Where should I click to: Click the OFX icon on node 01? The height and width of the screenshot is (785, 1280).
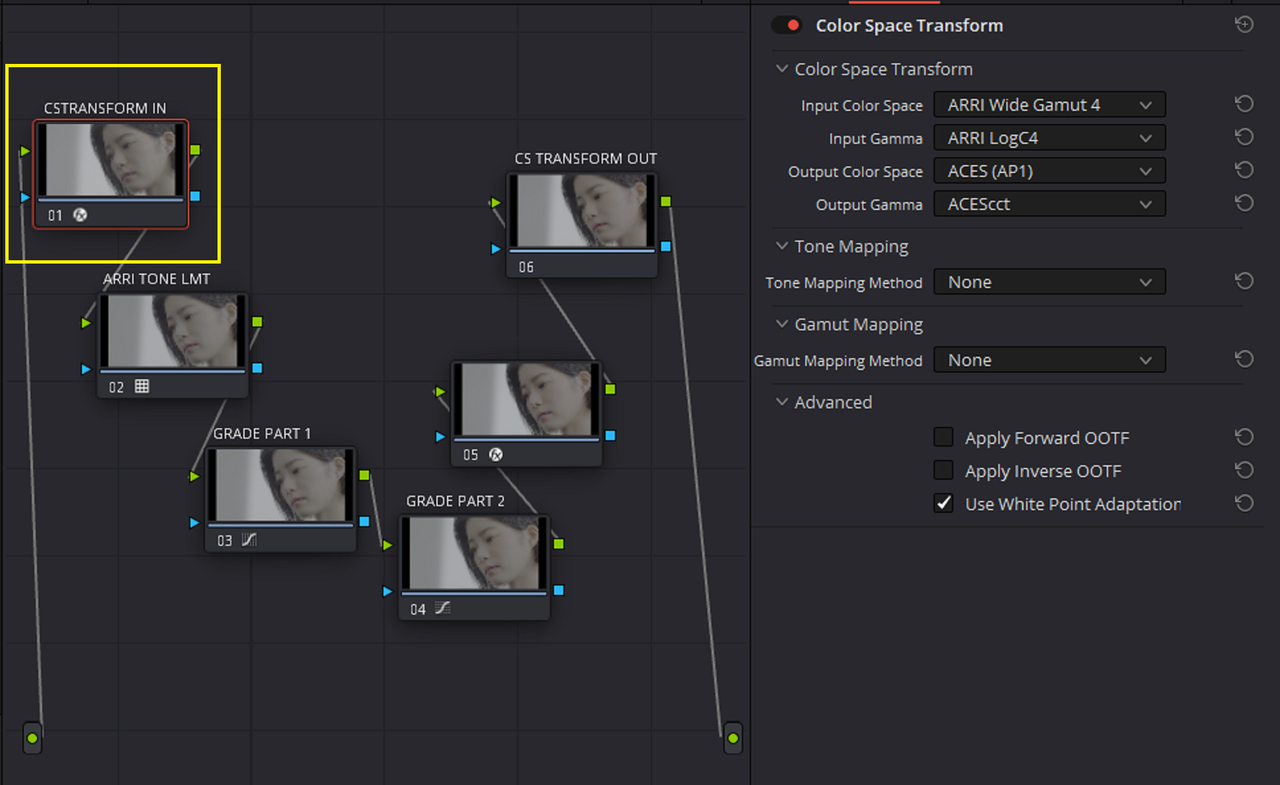(81, 214)
